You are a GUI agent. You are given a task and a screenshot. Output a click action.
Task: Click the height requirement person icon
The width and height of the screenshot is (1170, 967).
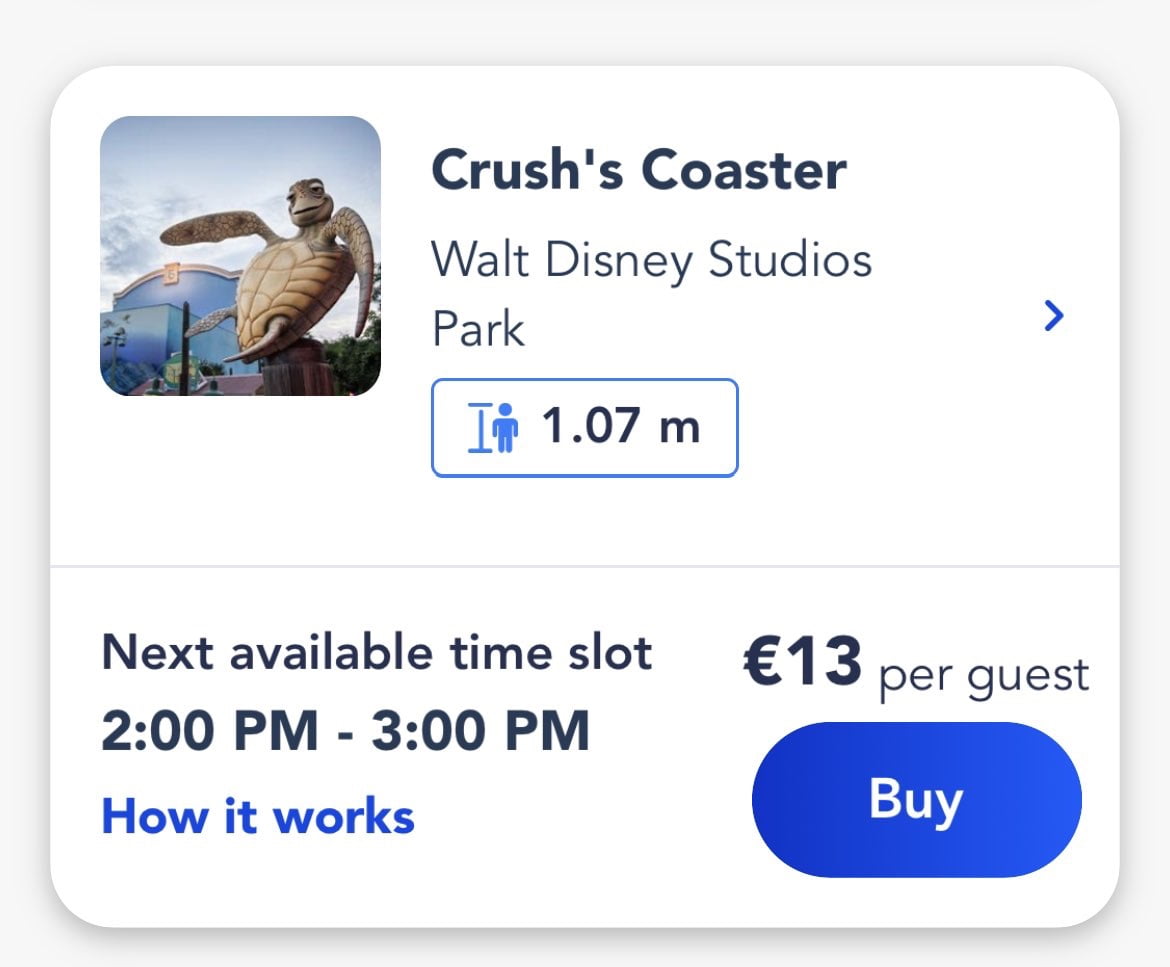click(507, 428)
